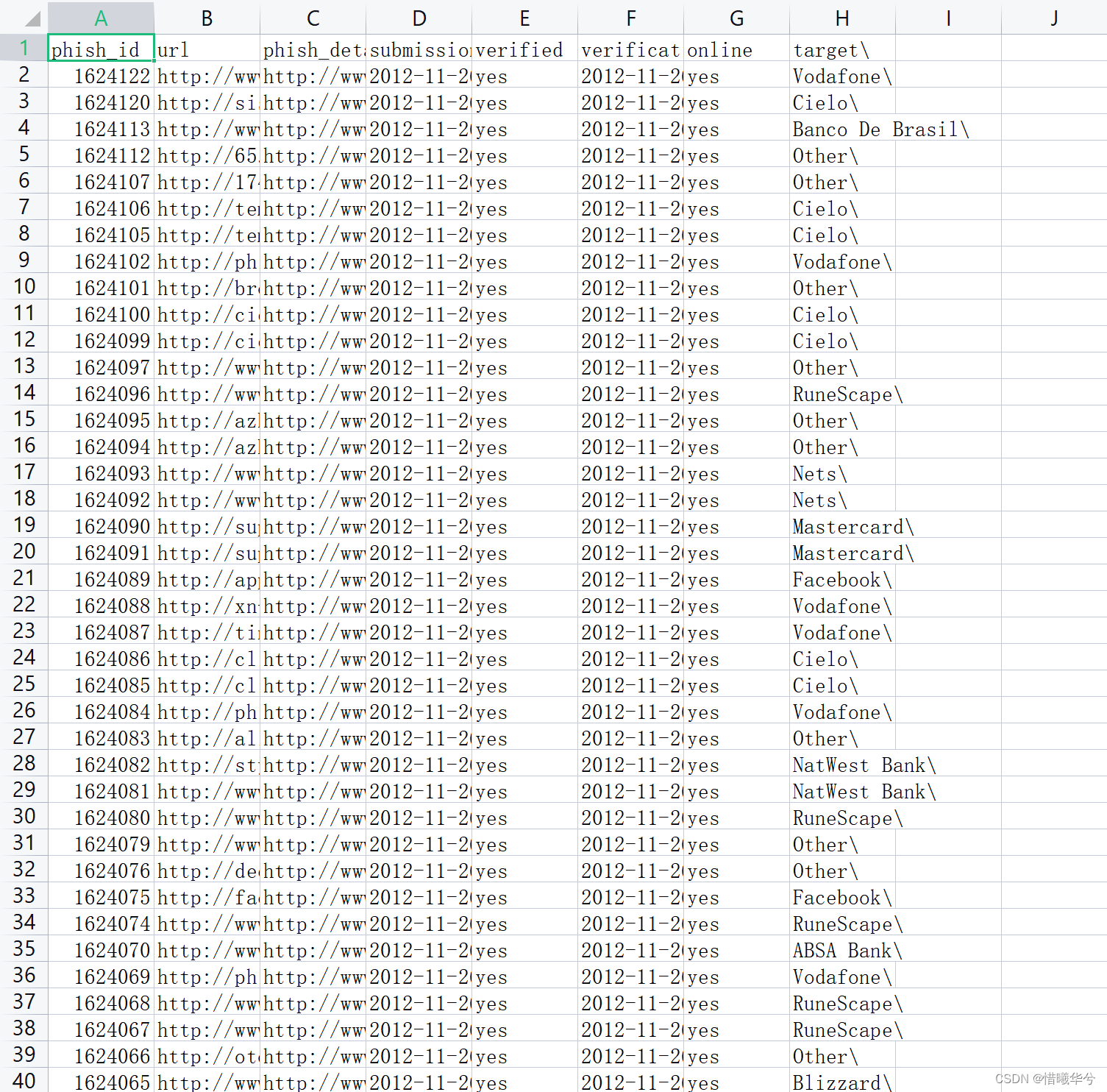This screenshot has width=1107, height=1092.
Task: Select cell containing 1624113
Action: click(101, 127)
